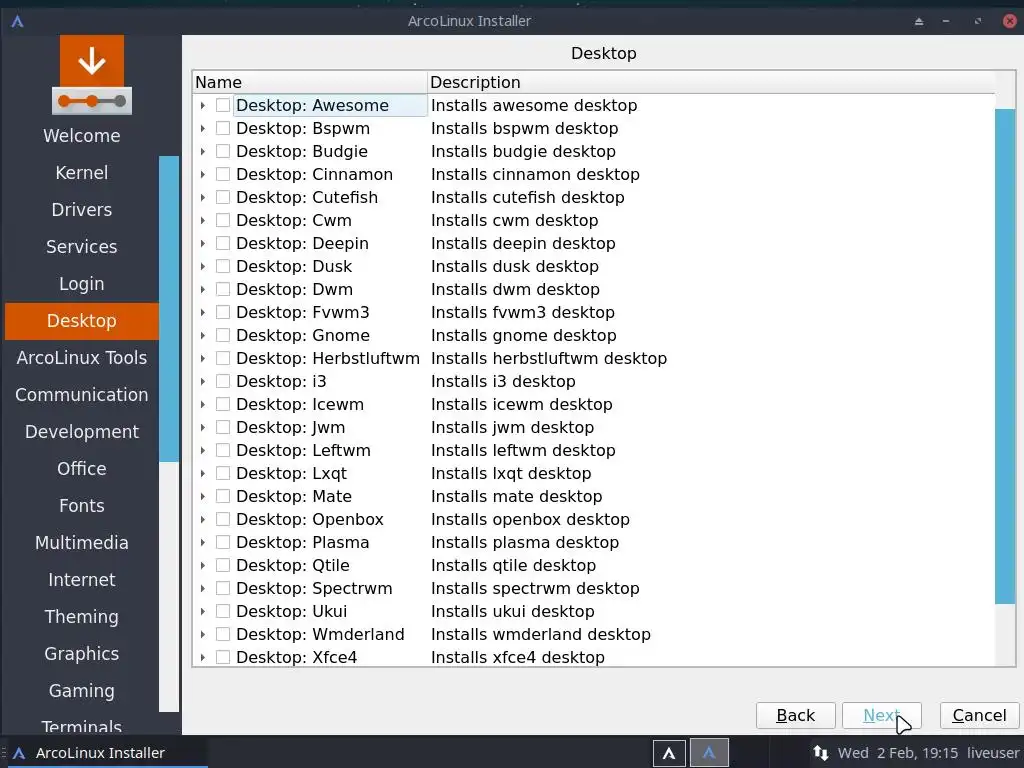Go to the Welcome step in sidebar
Screen dimensions: 1024x768
(82, 136)
